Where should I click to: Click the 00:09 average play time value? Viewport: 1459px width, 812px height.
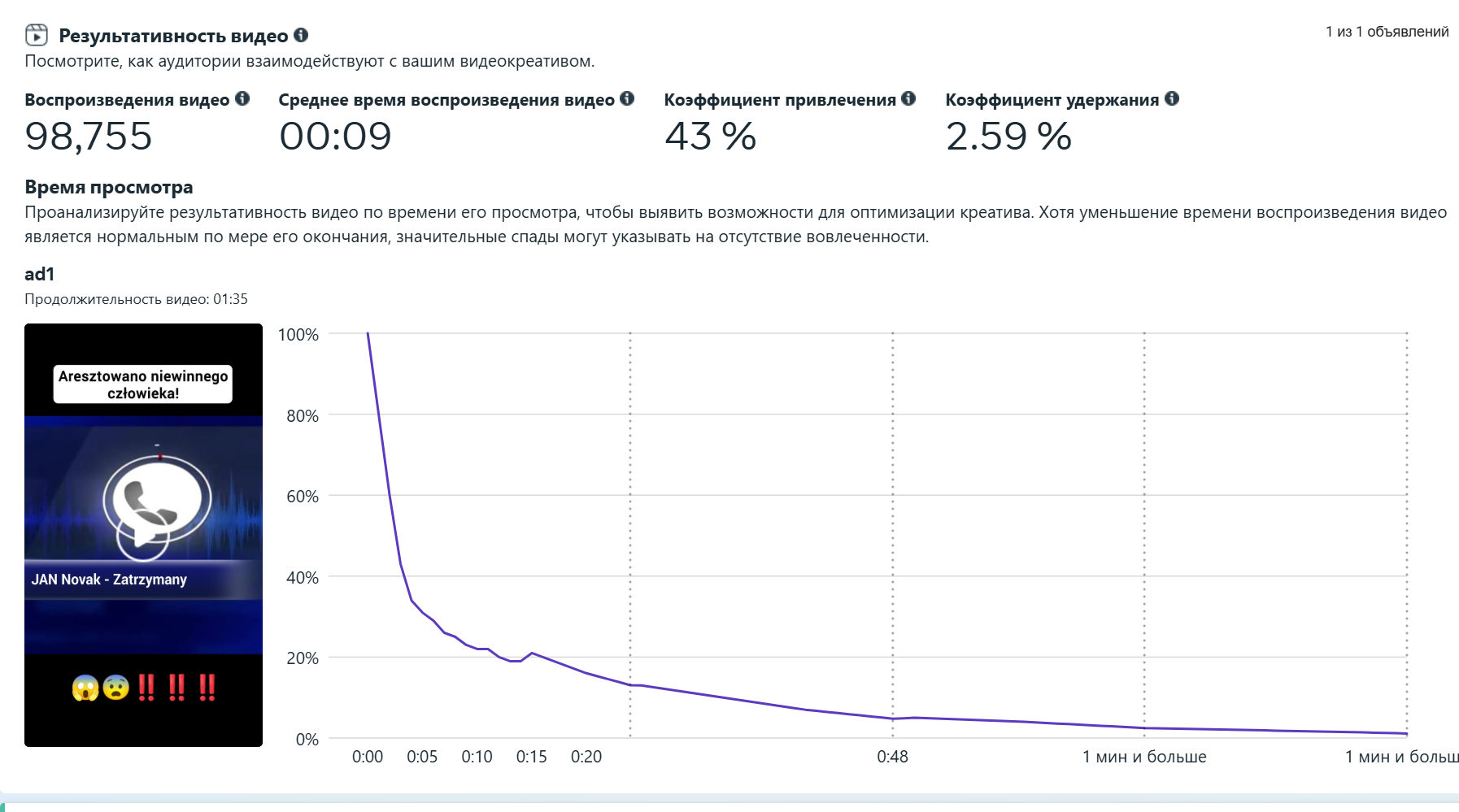tap(335, 136)
